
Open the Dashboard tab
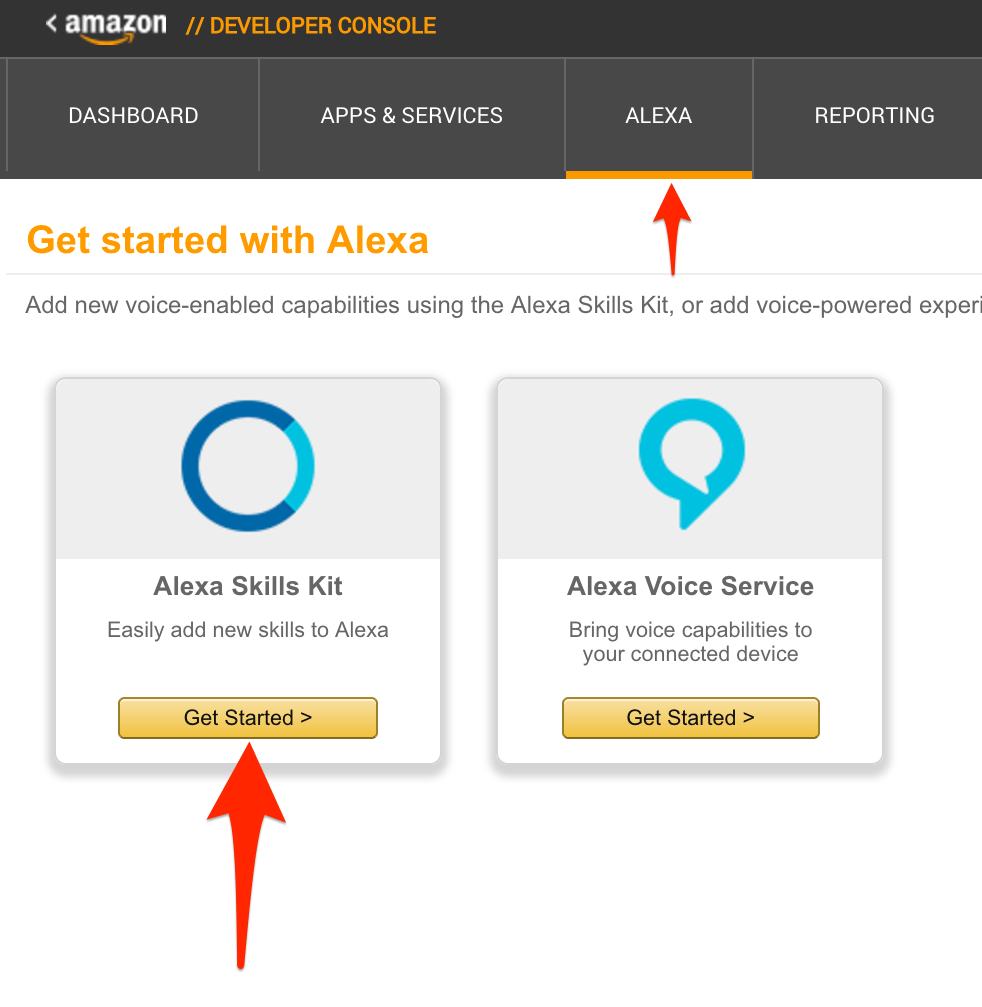pyautogui.click(x=133, y=116)
